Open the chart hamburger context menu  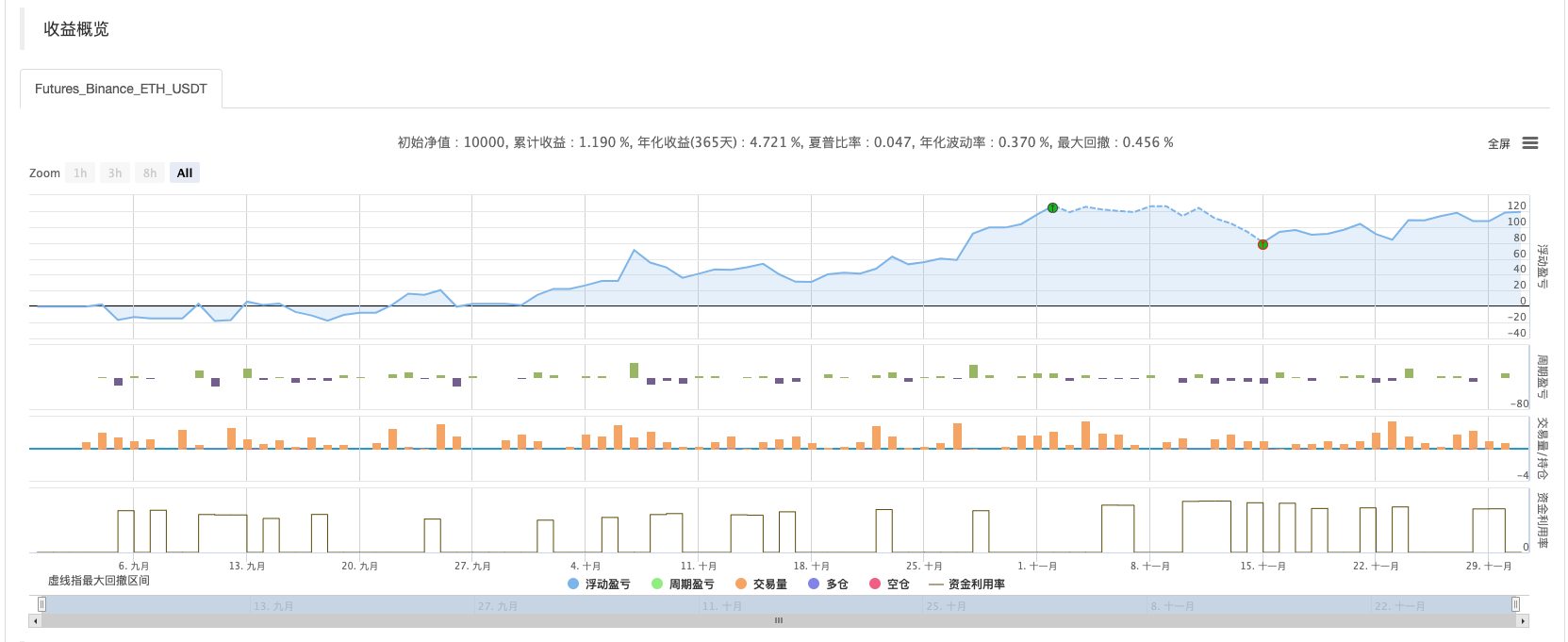tap(1529, 143)
